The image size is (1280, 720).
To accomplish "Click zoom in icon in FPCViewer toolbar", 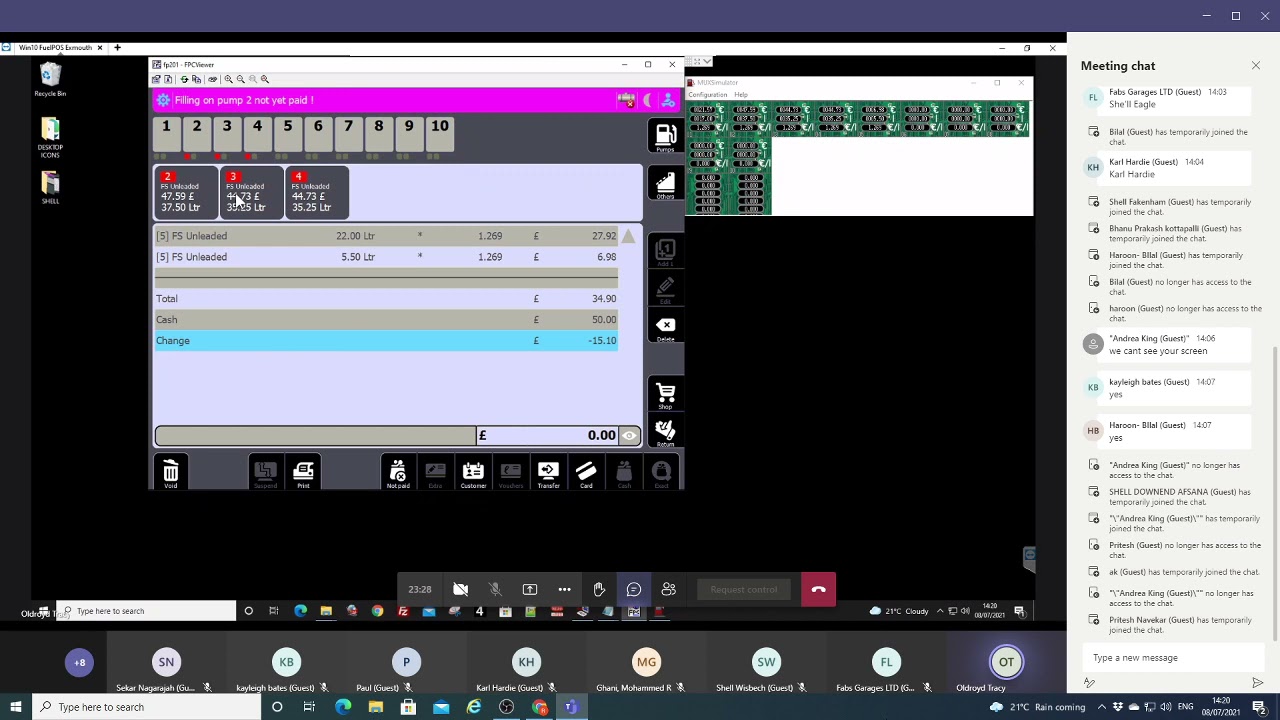I will pyautogui.click(x=228, y=79).
